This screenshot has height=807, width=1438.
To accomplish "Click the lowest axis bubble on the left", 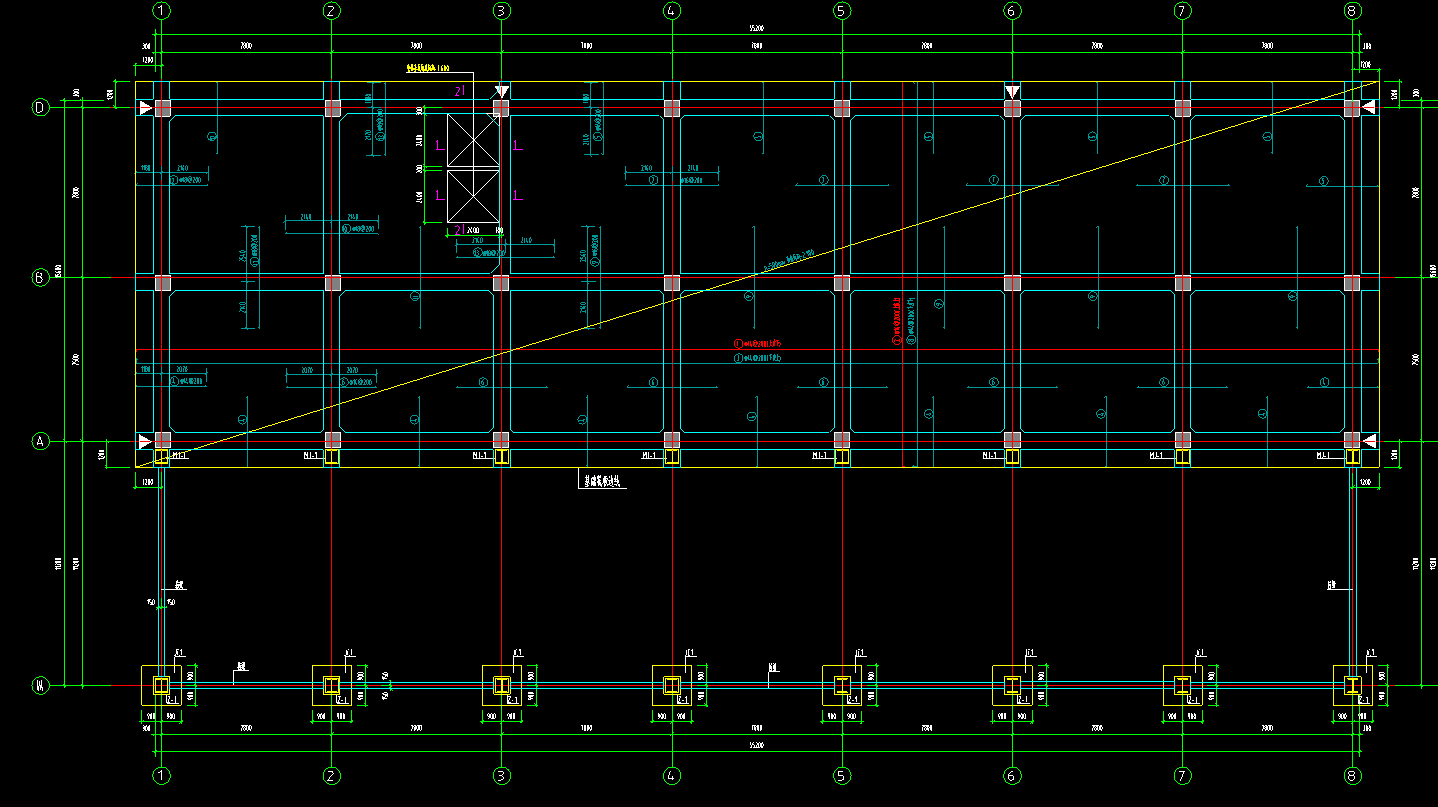I will (x=41, y=686).
